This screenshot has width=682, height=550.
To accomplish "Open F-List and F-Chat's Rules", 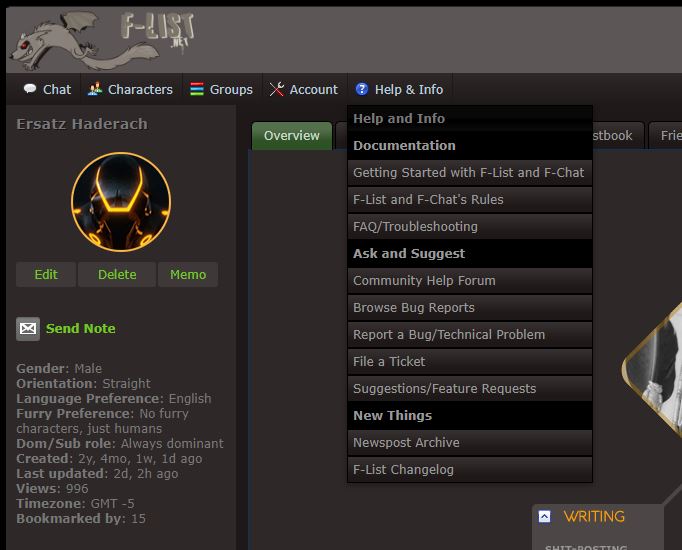I will 470,200.
